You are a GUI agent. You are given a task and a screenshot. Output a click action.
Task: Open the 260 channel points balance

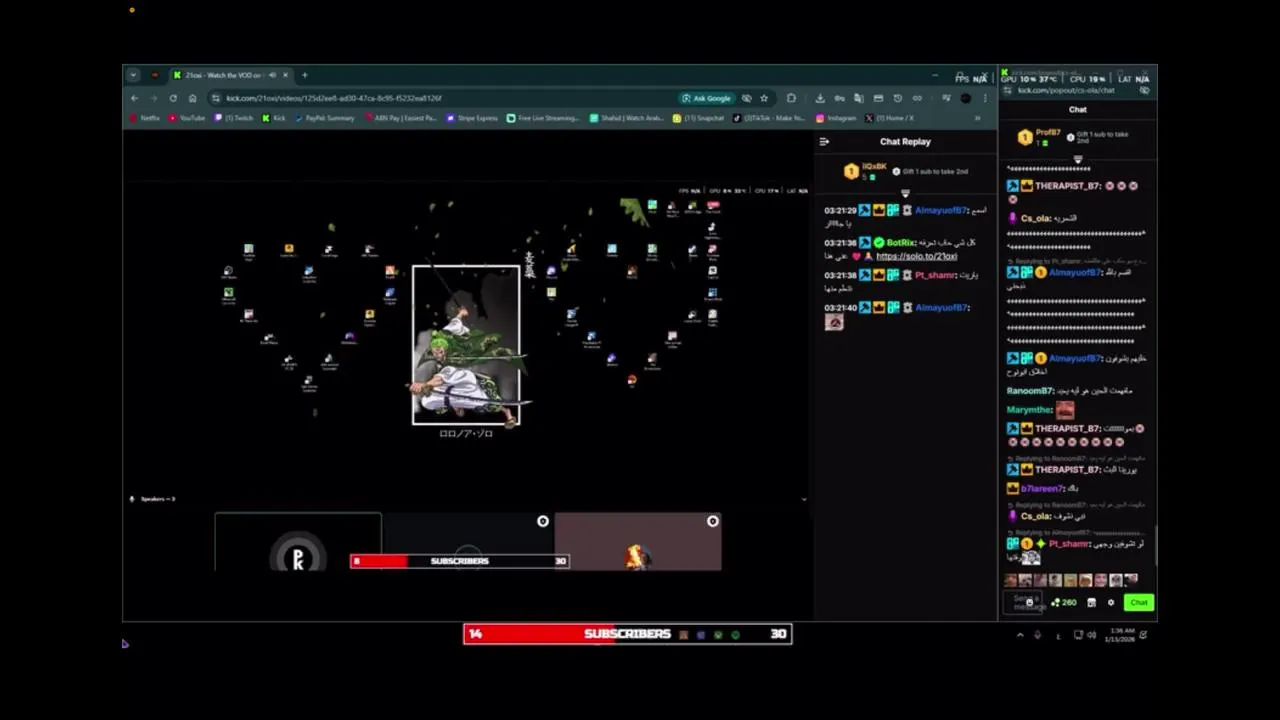click(1064, 602)
